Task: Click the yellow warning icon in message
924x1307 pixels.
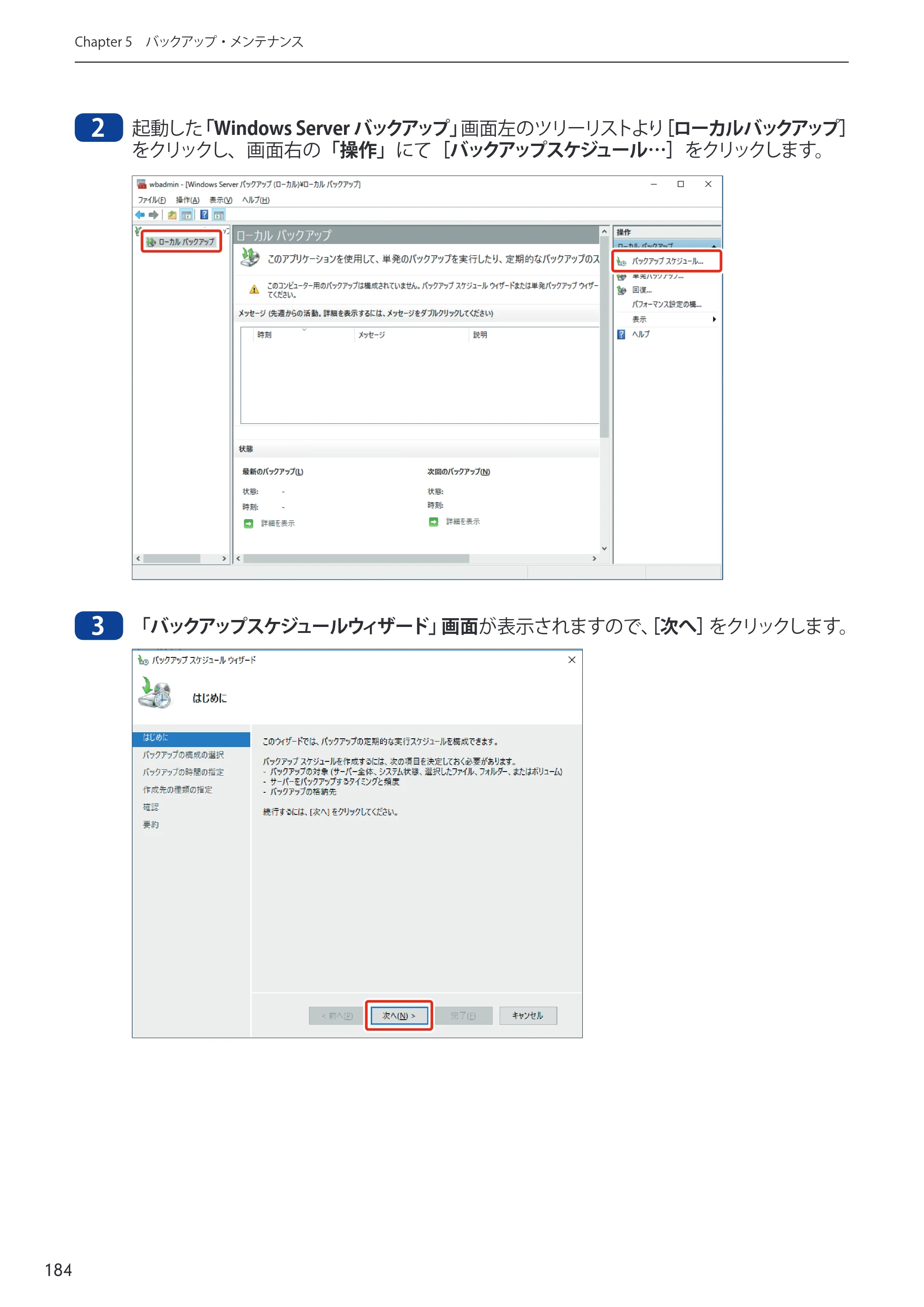Action: [x=254, y=289]
